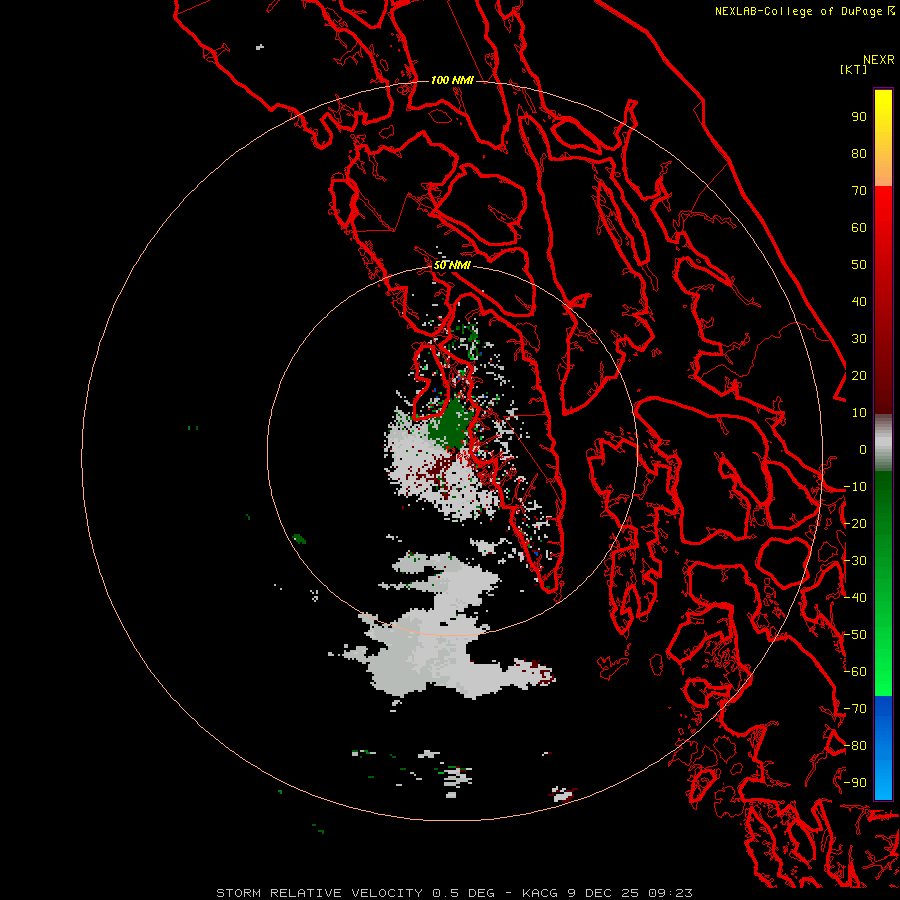Click the -50 knot scale value

click(855, 635)
